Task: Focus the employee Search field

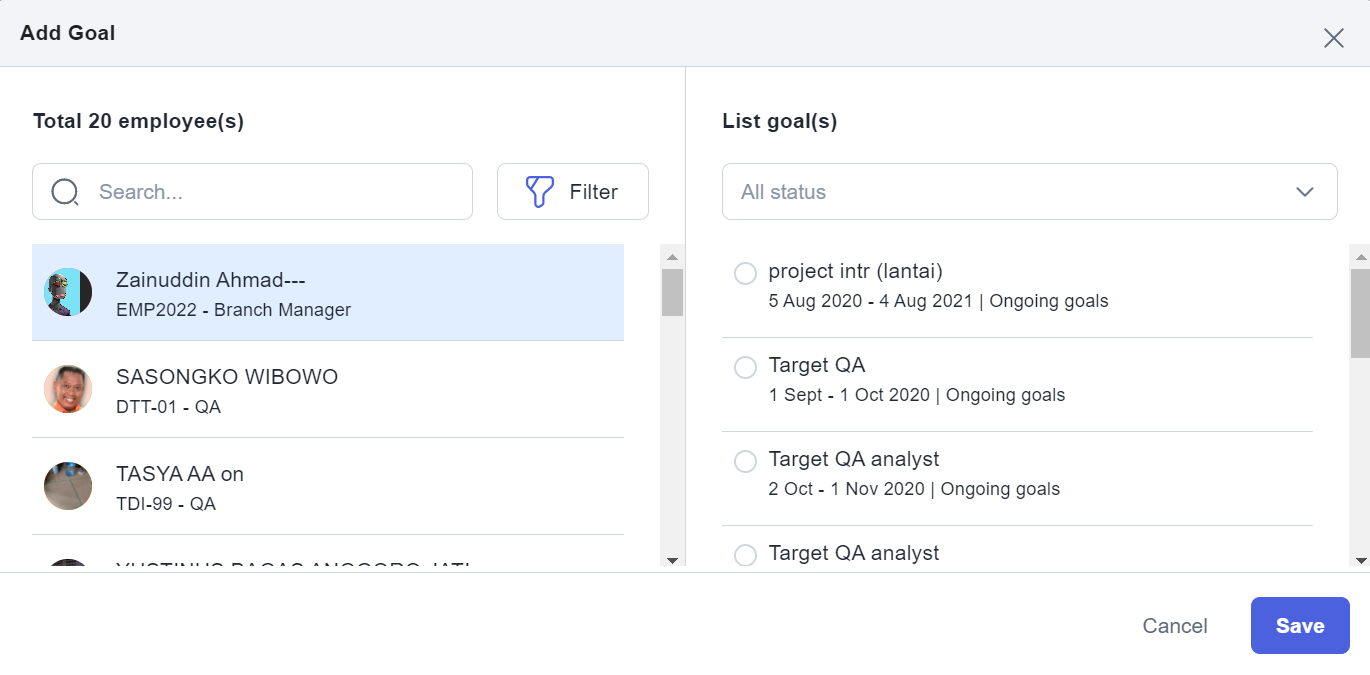Action: (x=270, y=192)
